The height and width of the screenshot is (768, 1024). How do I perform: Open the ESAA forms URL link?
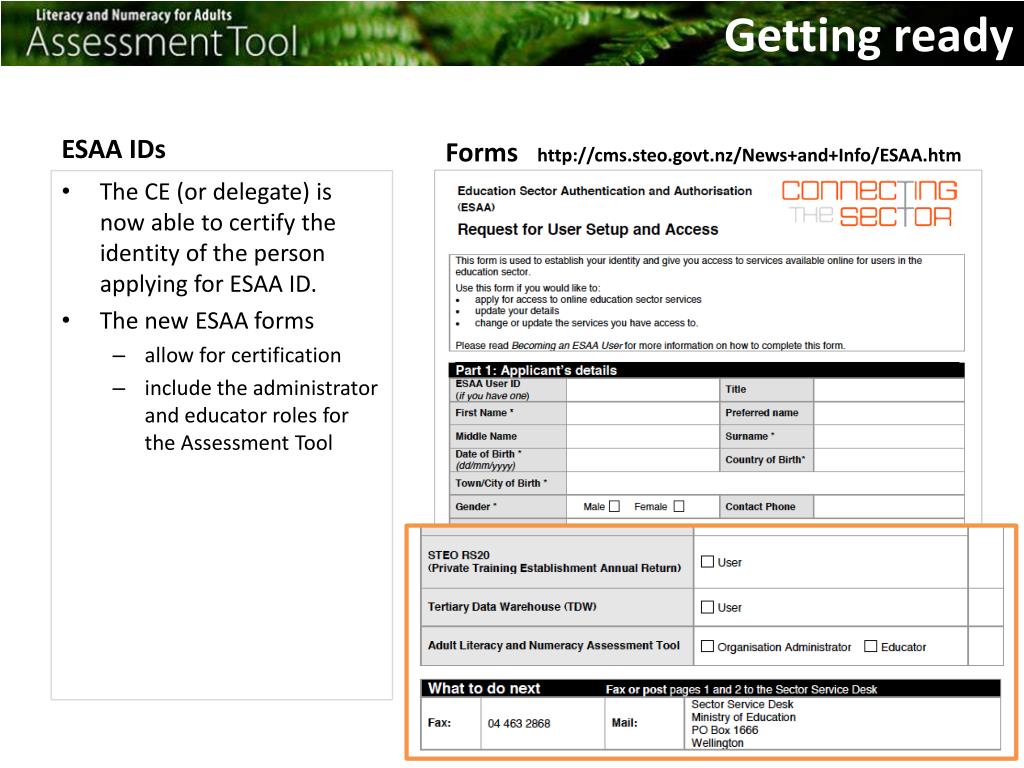(x=748, y=155)
